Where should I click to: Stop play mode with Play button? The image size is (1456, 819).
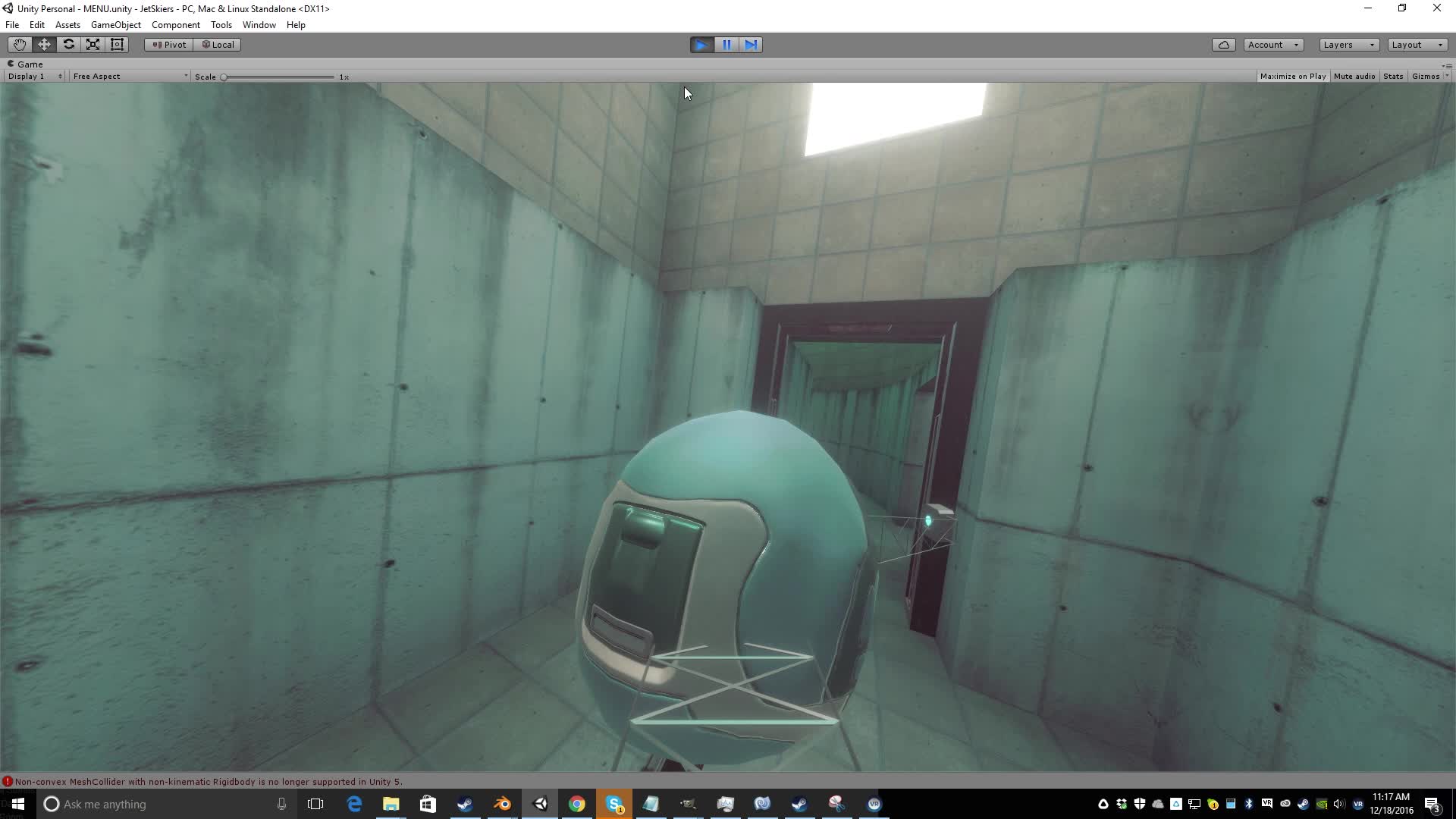coord(701,45)
